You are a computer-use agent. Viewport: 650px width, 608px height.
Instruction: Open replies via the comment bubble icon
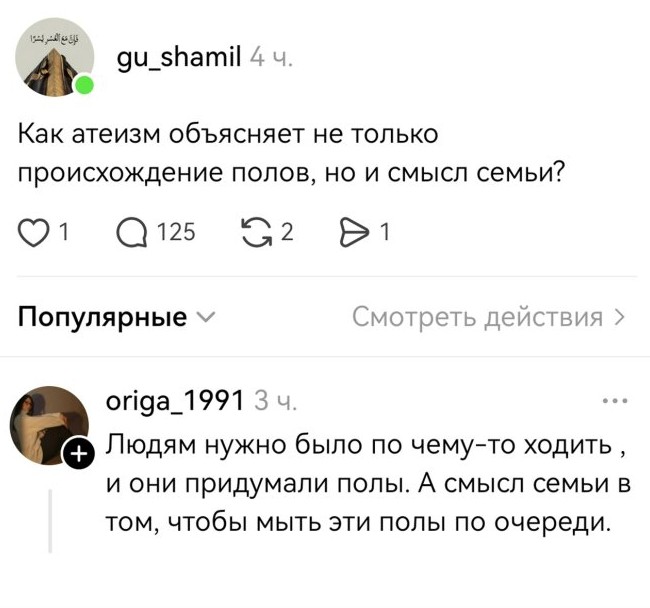pyautogui.click(x=133, y=233)
